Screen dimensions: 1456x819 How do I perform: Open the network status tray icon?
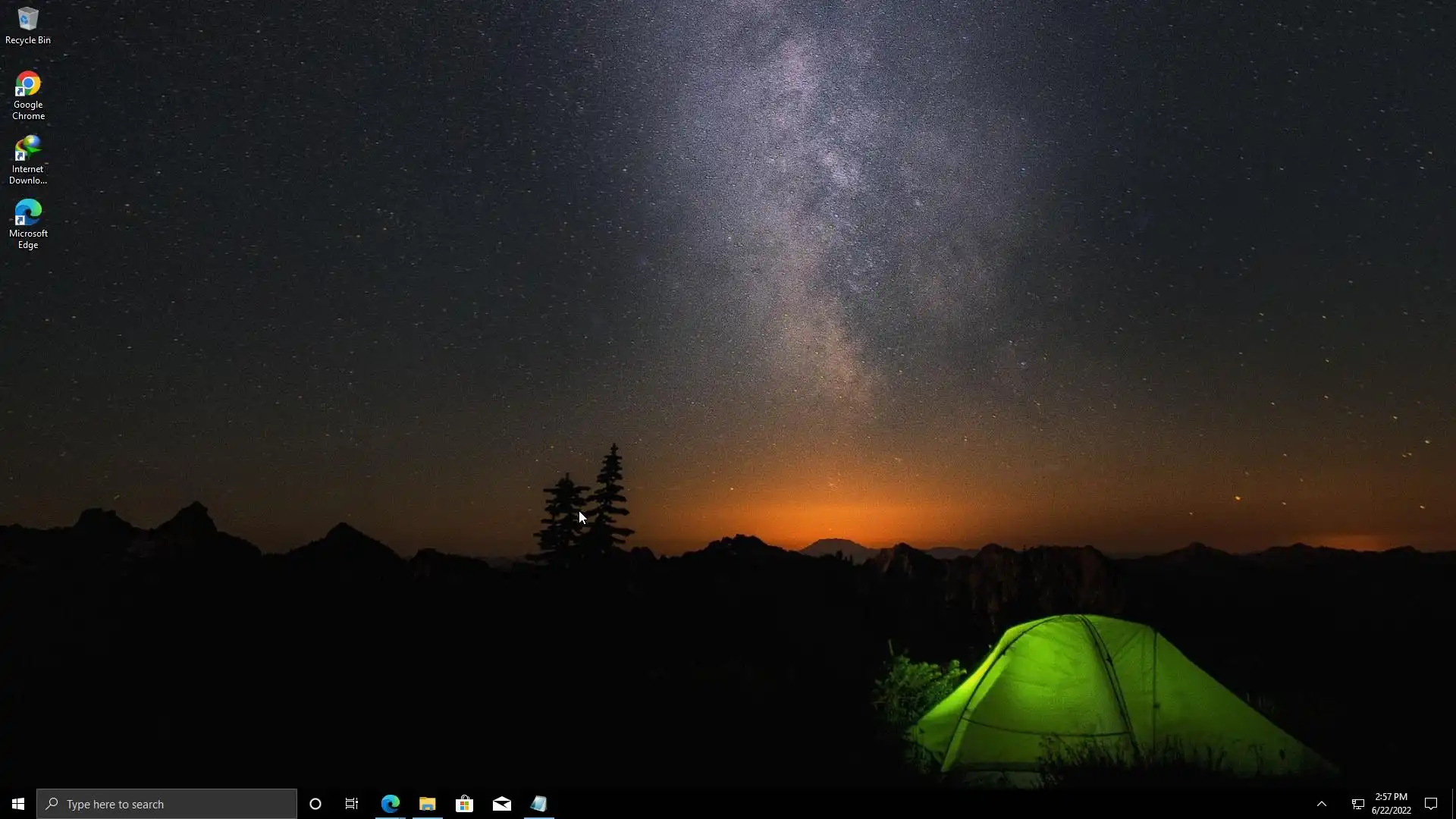[1357, 804]
